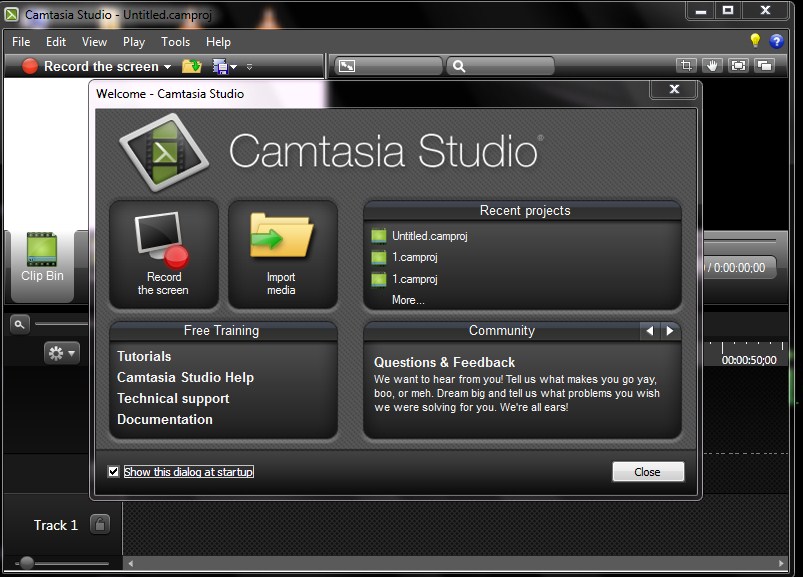Click the track height slider handle
Viewport: 803px width, 577px height.
(27, 563)
